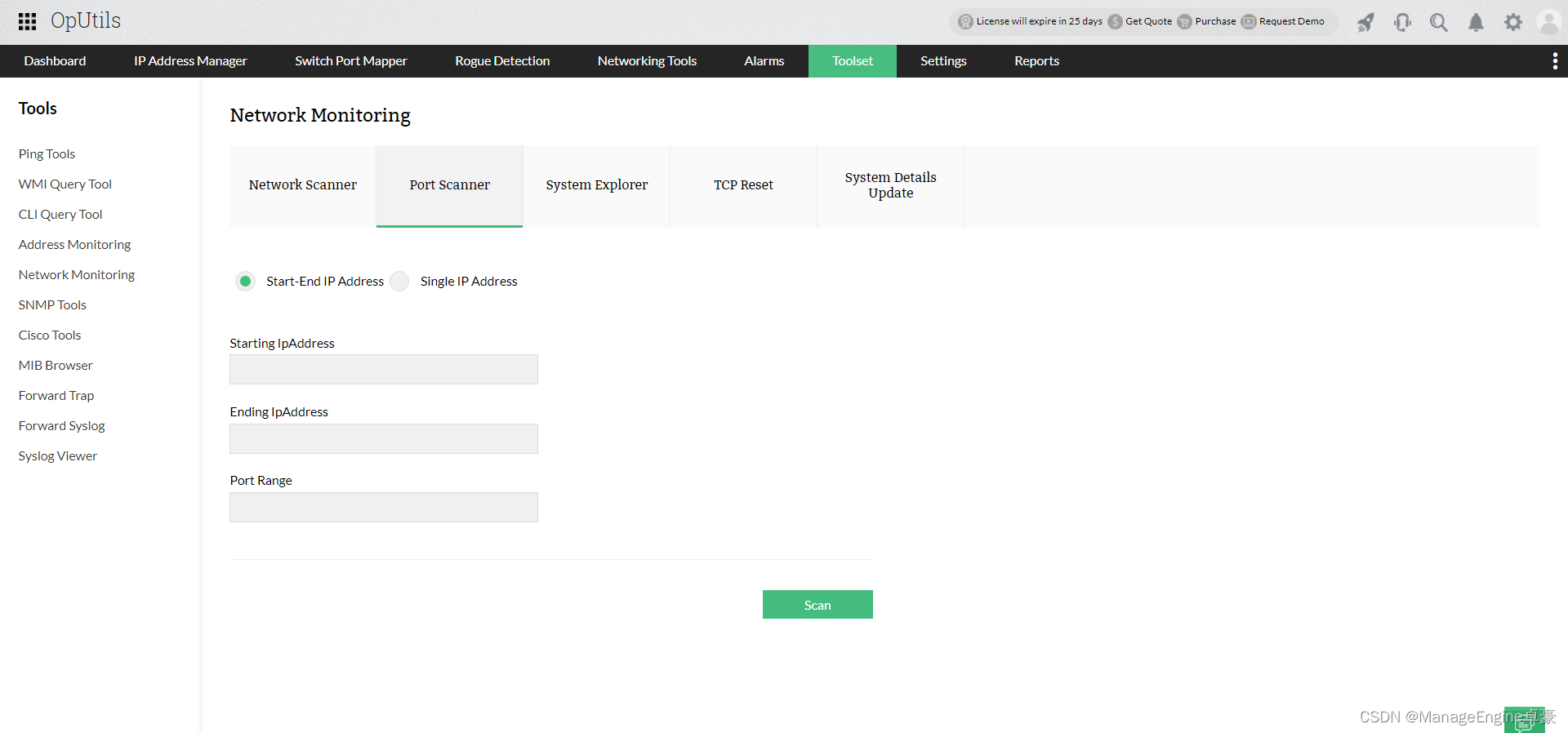Click the Request Demo link
The height and width of the screenshot is (733, 1568).
coord(1292,22)
